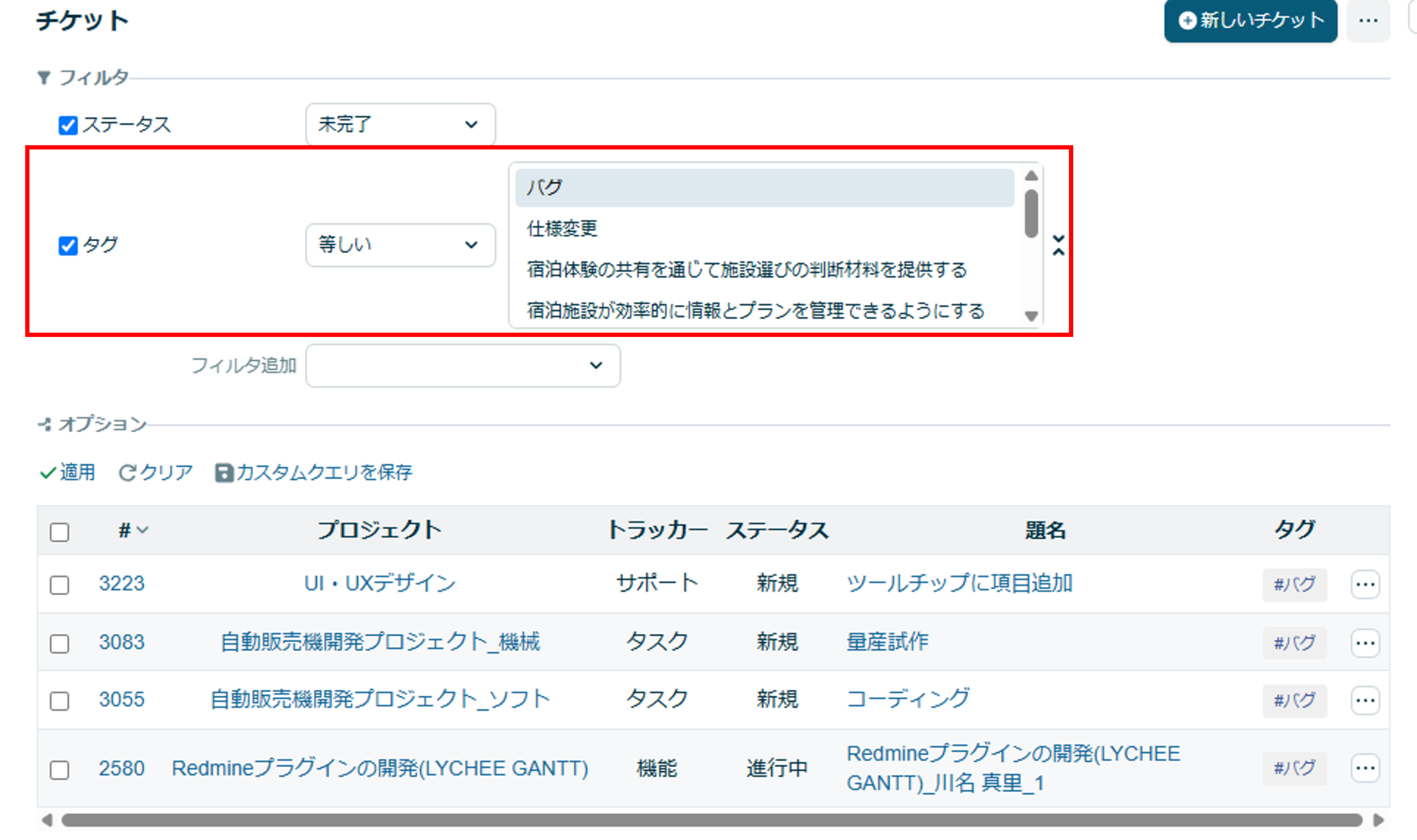Open the three-dot menu beside 新しいチケット

(x=1368, y=21)
